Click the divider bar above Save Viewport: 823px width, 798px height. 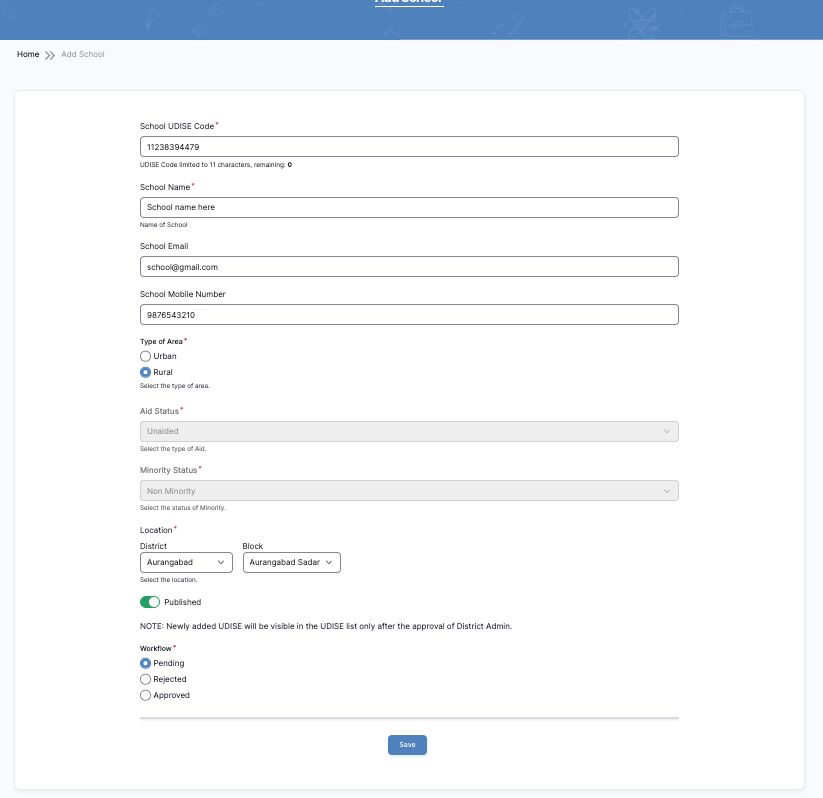pos(409,717)
